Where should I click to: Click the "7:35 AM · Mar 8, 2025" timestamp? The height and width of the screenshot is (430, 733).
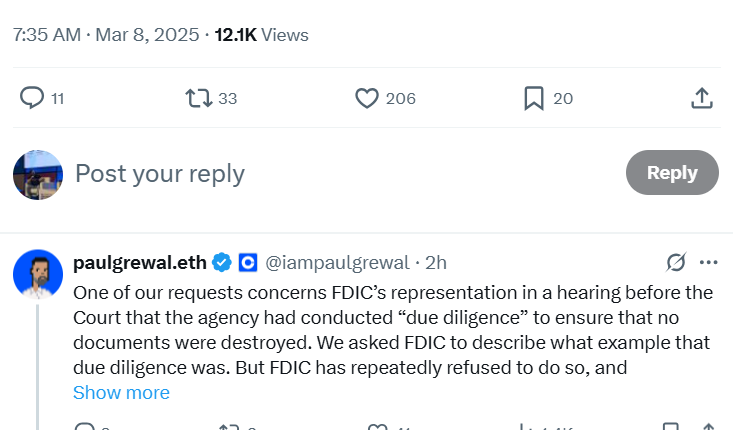click(104, 35)
